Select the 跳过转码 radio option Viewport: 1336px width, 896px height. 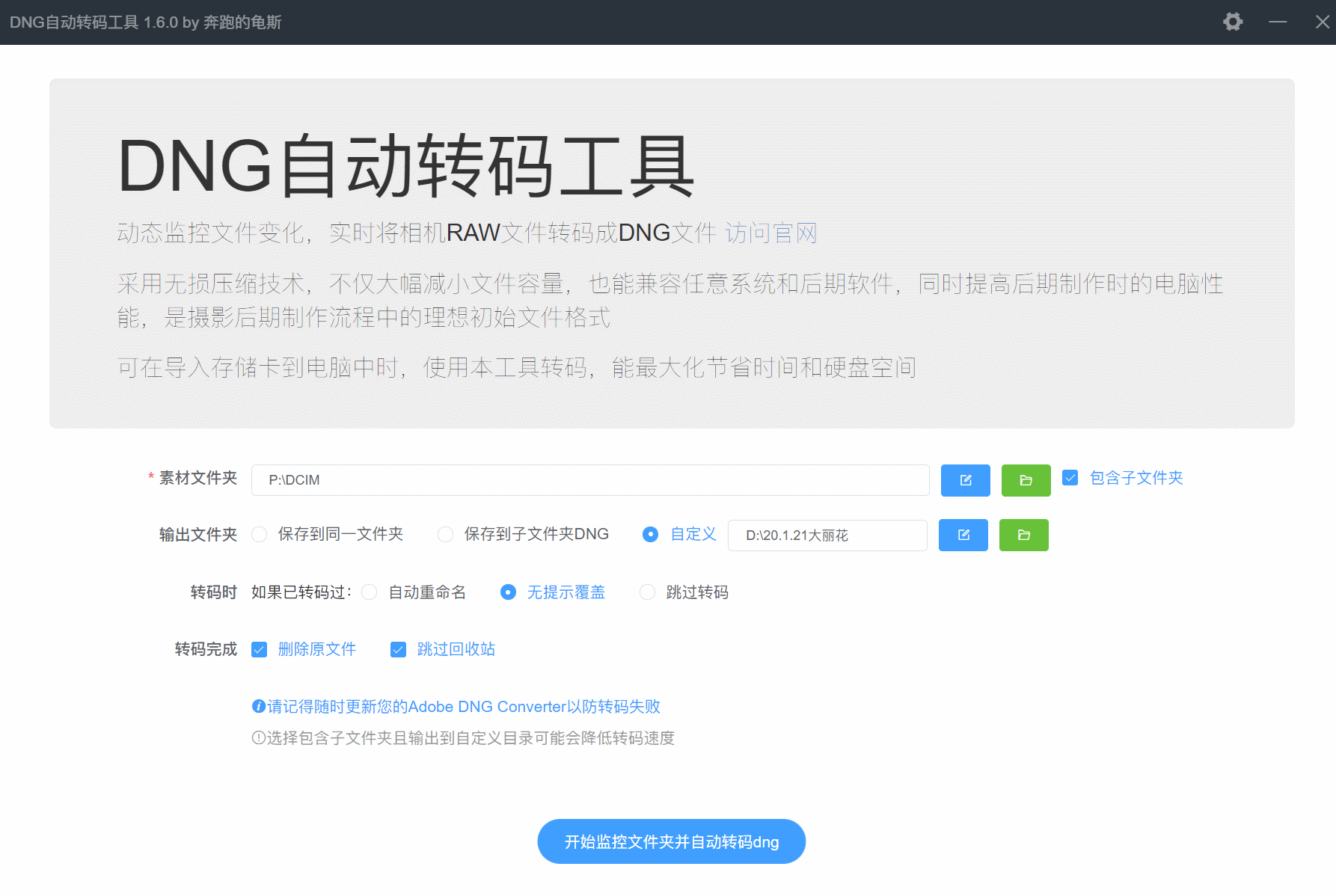coord(648,592)
